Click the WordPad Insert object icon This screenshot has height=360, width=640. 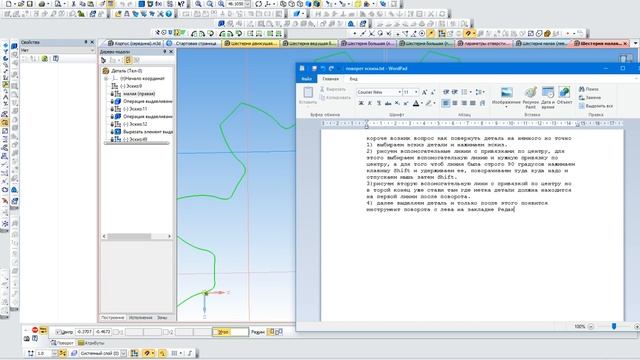point(564,92)
